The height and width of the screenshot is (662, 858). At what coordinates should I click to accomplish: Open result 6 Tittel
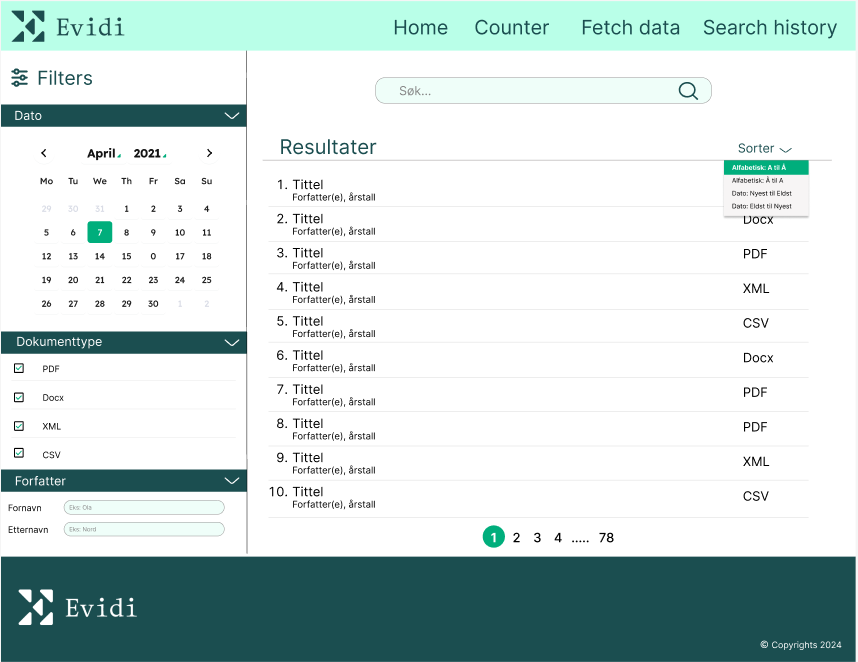tap(308, 355)
